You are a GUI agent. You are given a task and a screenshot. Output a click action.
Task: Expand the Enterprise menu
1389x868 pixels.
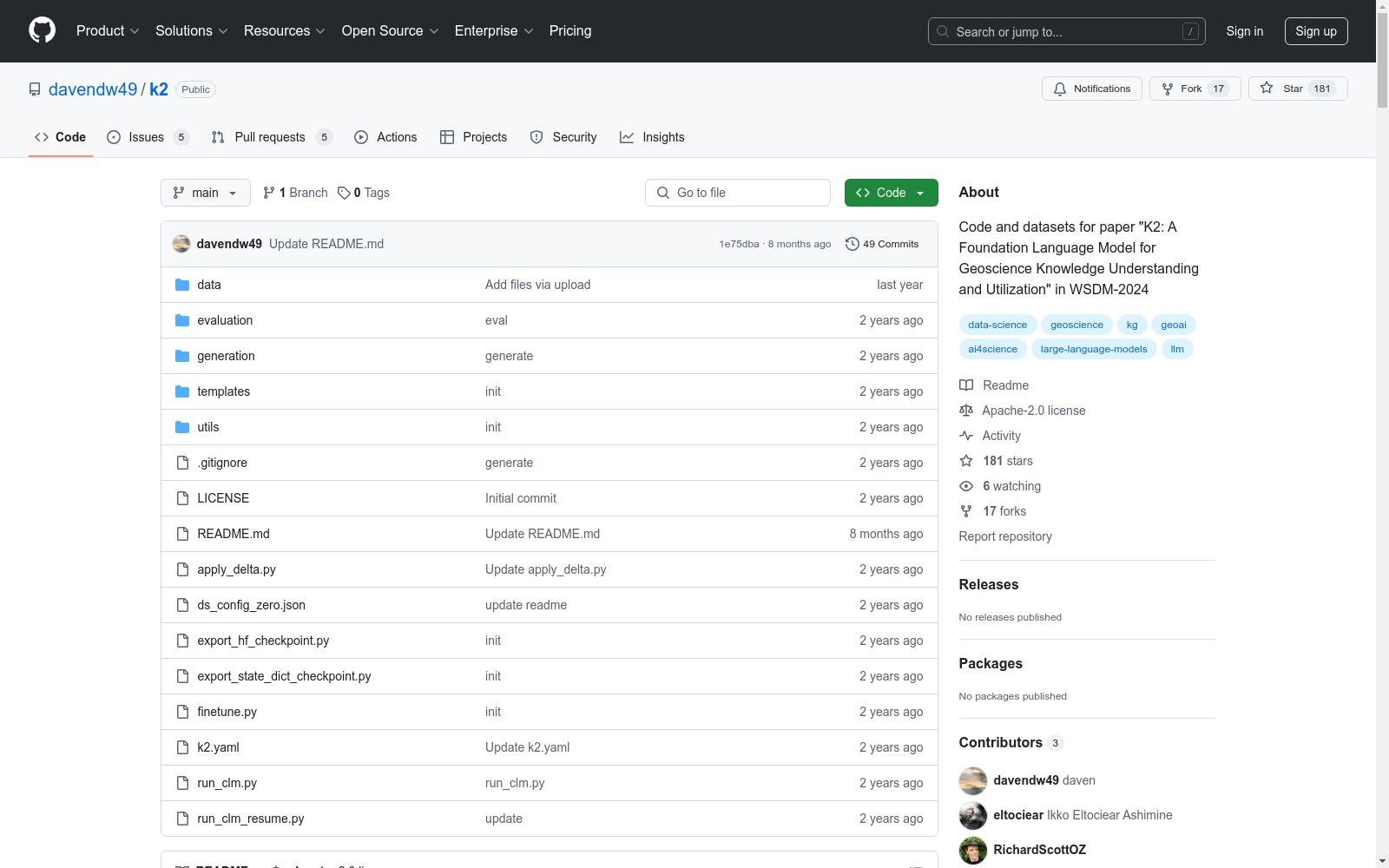tap(494, 30)
